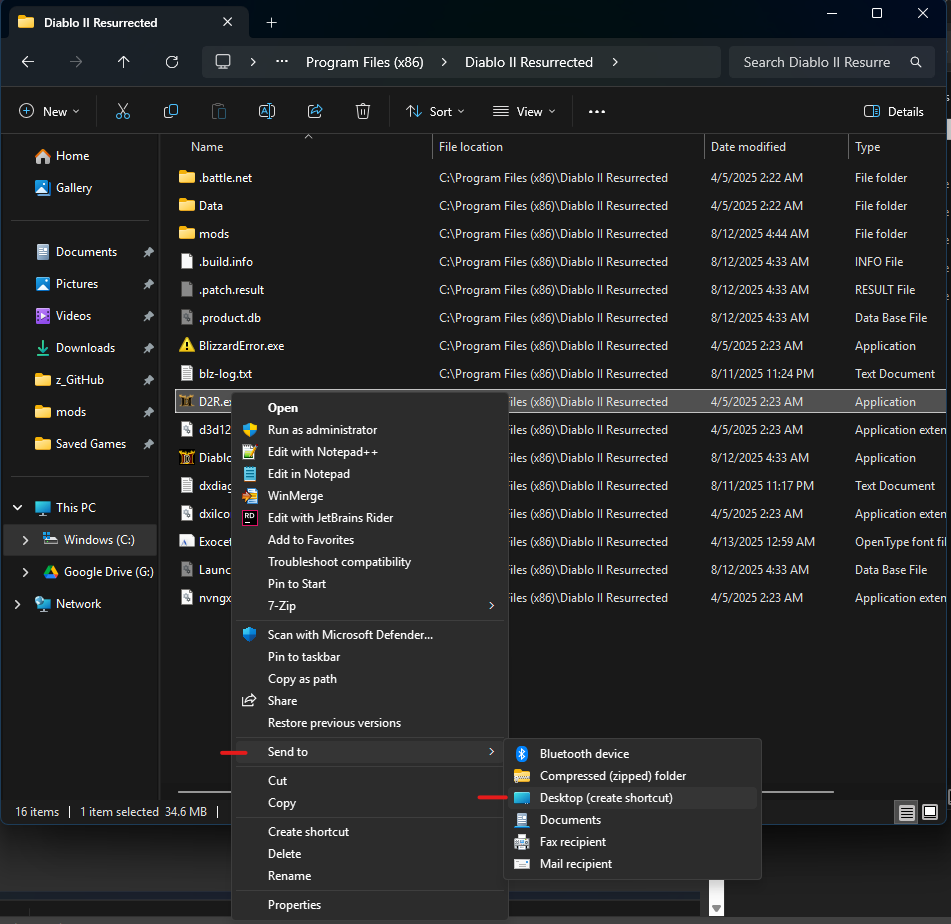Image resolution: width=951 pixels, height=924 pixels.
Task: Expand the Network tree node
Action: click(x=18, y=604)
